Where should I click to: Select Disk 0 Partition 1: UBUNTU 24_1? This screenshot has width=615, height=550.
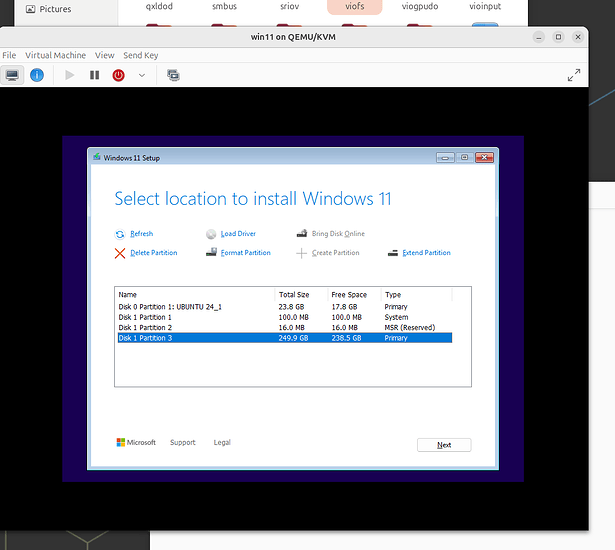tap(285, 307)
